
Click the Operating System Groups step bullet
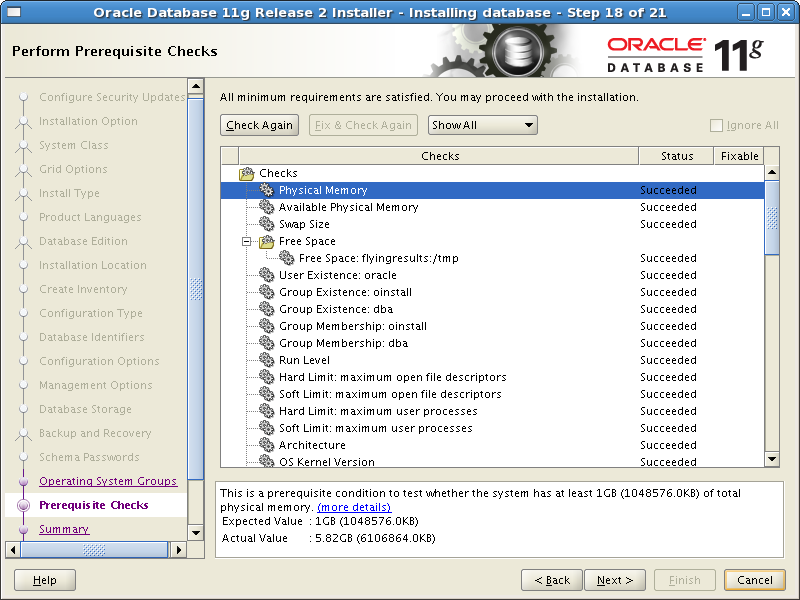23,481
